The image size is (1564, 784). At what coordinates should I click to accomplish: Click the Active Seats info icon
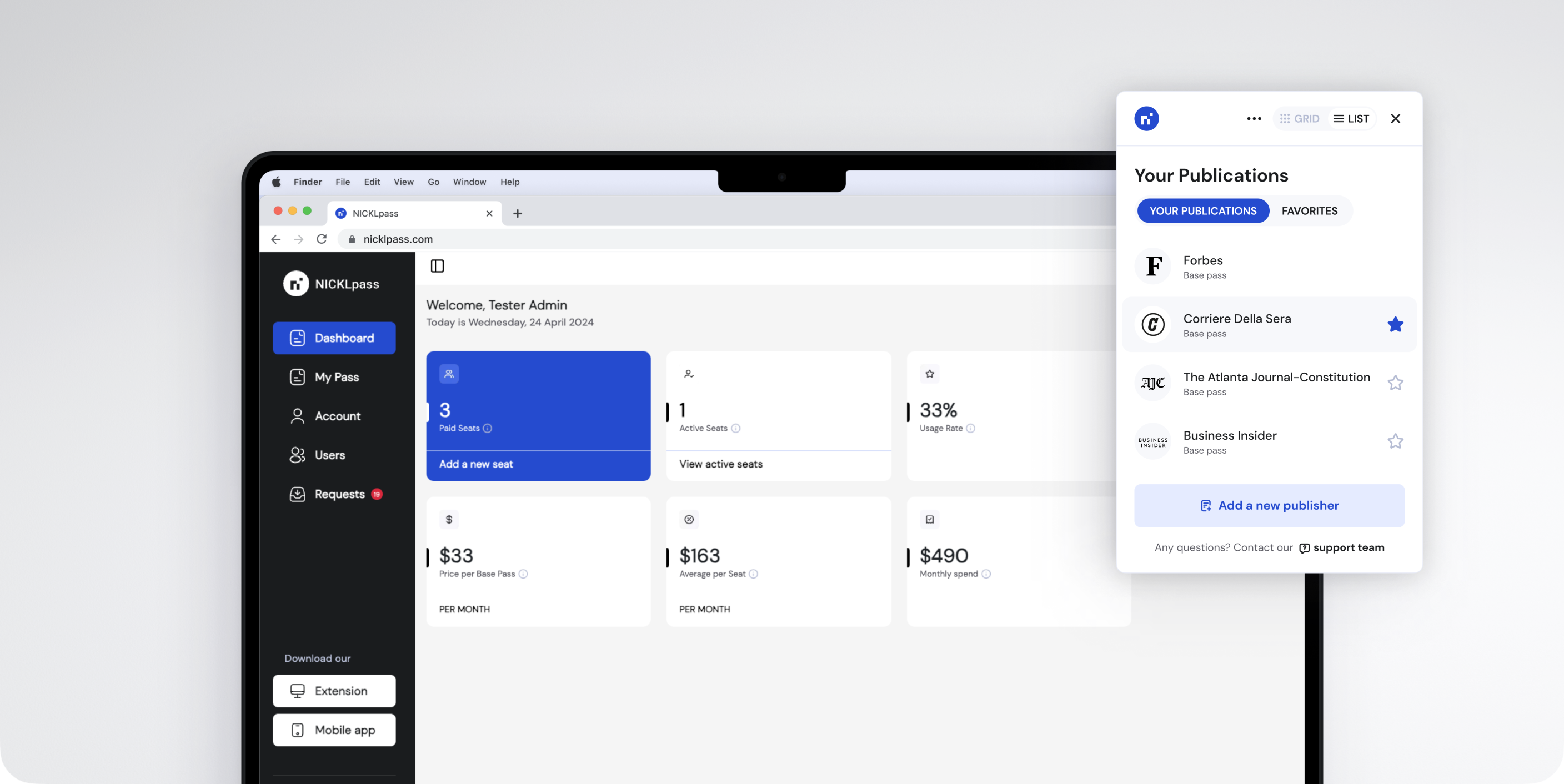(x=735, y=429)
